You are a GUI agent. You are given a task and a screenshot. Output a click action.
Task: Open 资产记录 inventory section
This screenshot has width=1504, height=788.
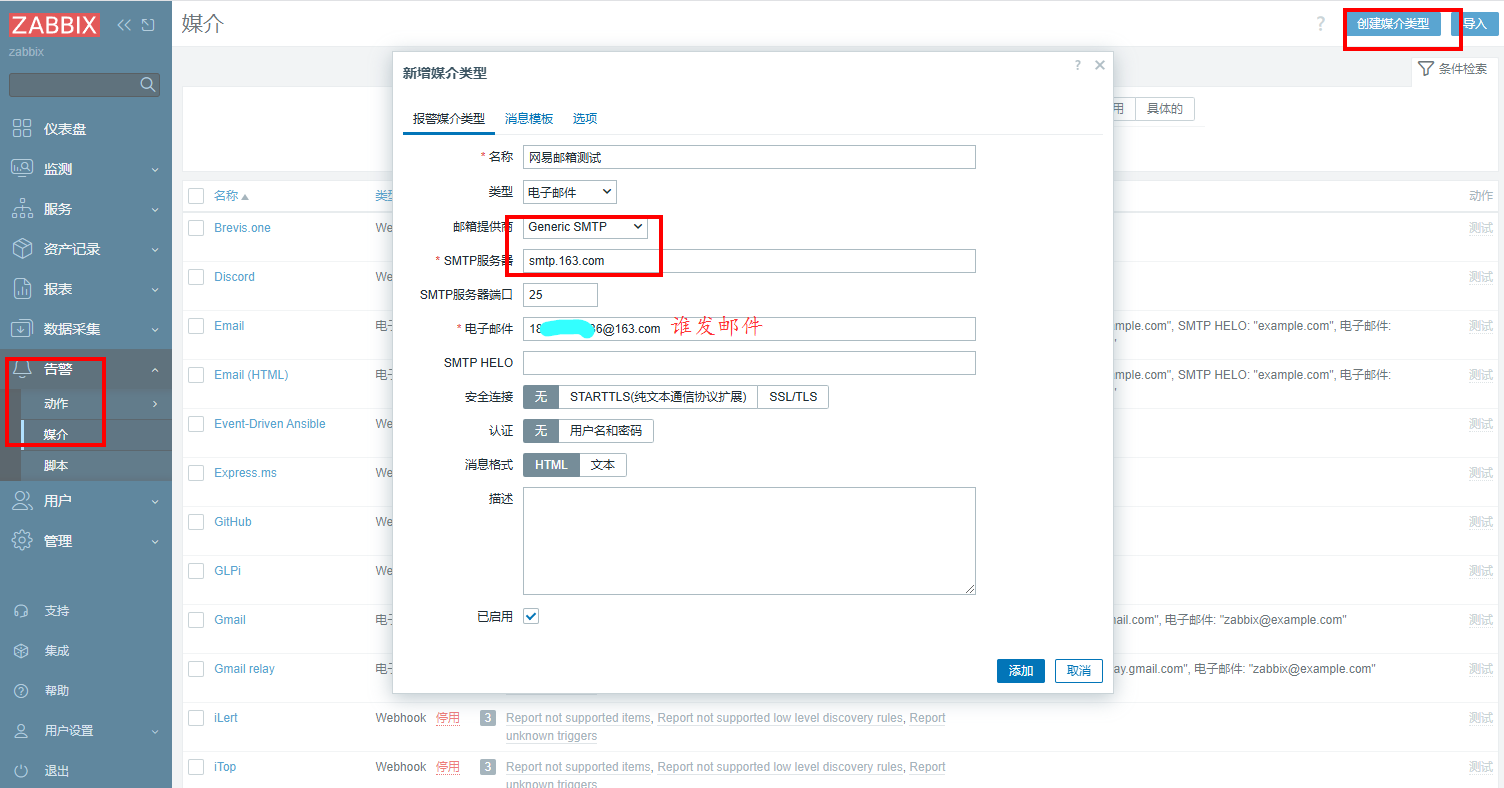click(85, 249)
